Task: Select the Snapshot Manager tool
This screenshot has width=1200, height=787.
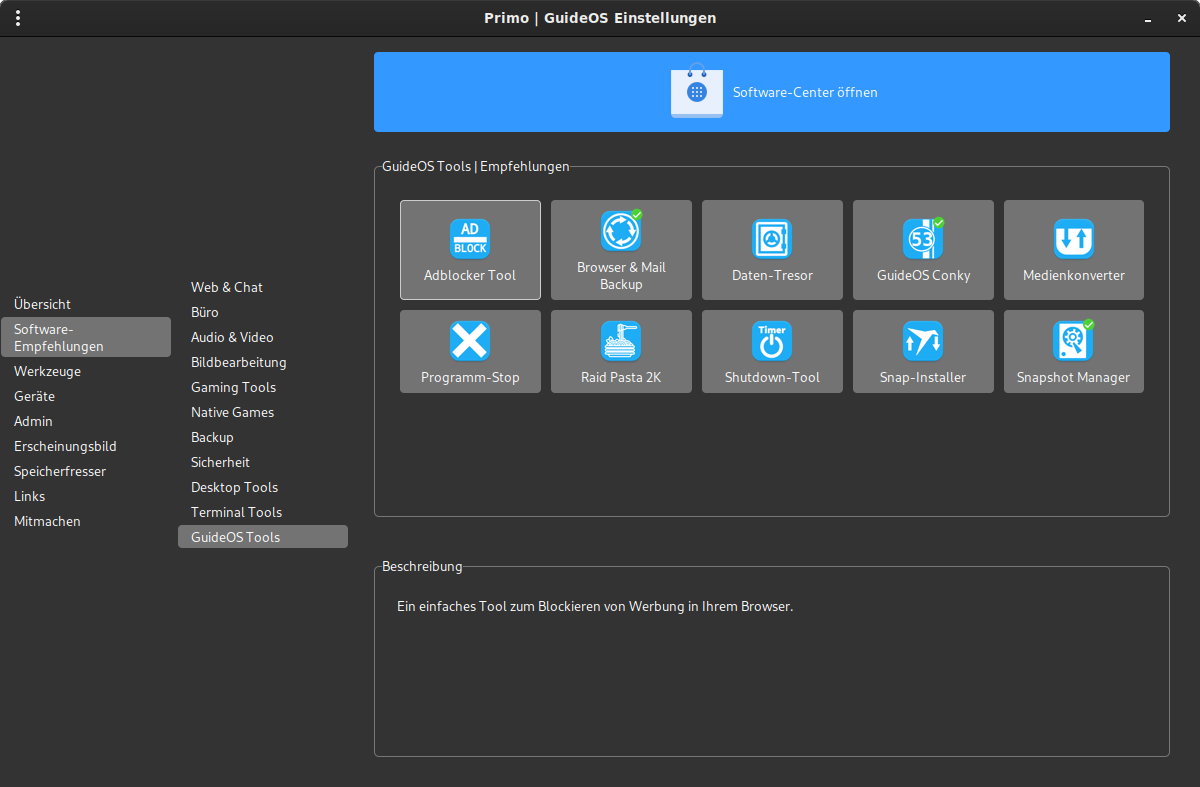Action: [1074, 342]
